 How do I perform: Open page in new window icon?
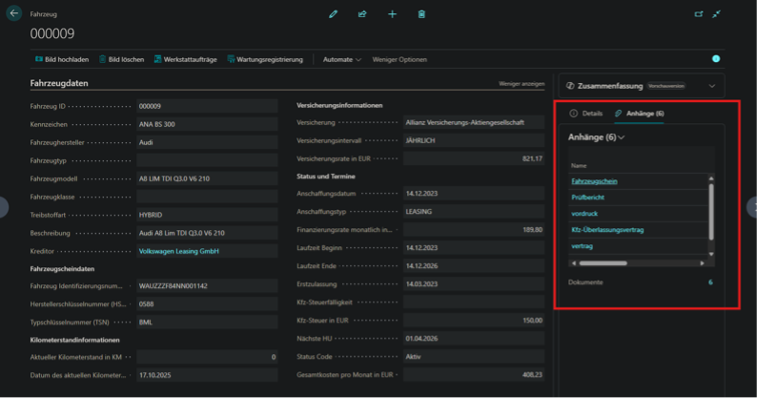coord(699,14)
